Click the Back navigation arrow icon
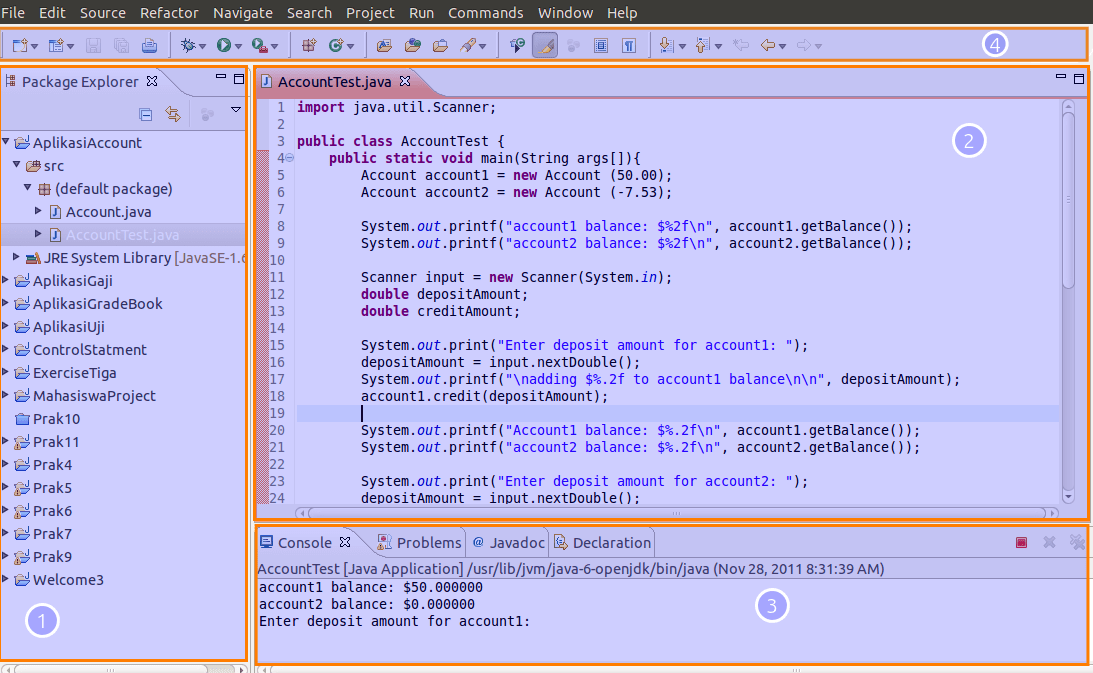Screen dimensions: 1093x673 [767, 45]
